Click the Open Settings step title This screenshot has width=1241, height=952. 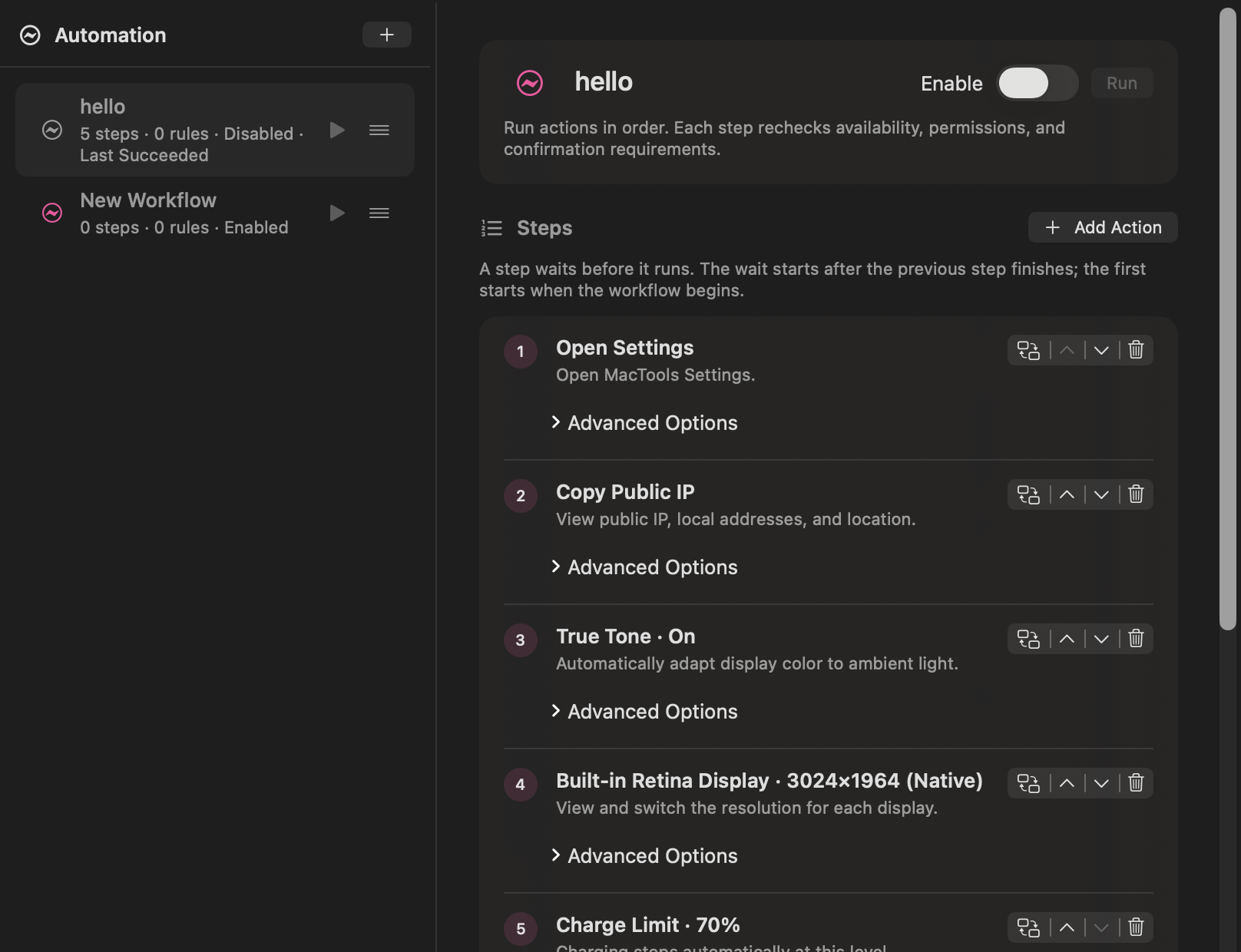click(x=624, y=348)
